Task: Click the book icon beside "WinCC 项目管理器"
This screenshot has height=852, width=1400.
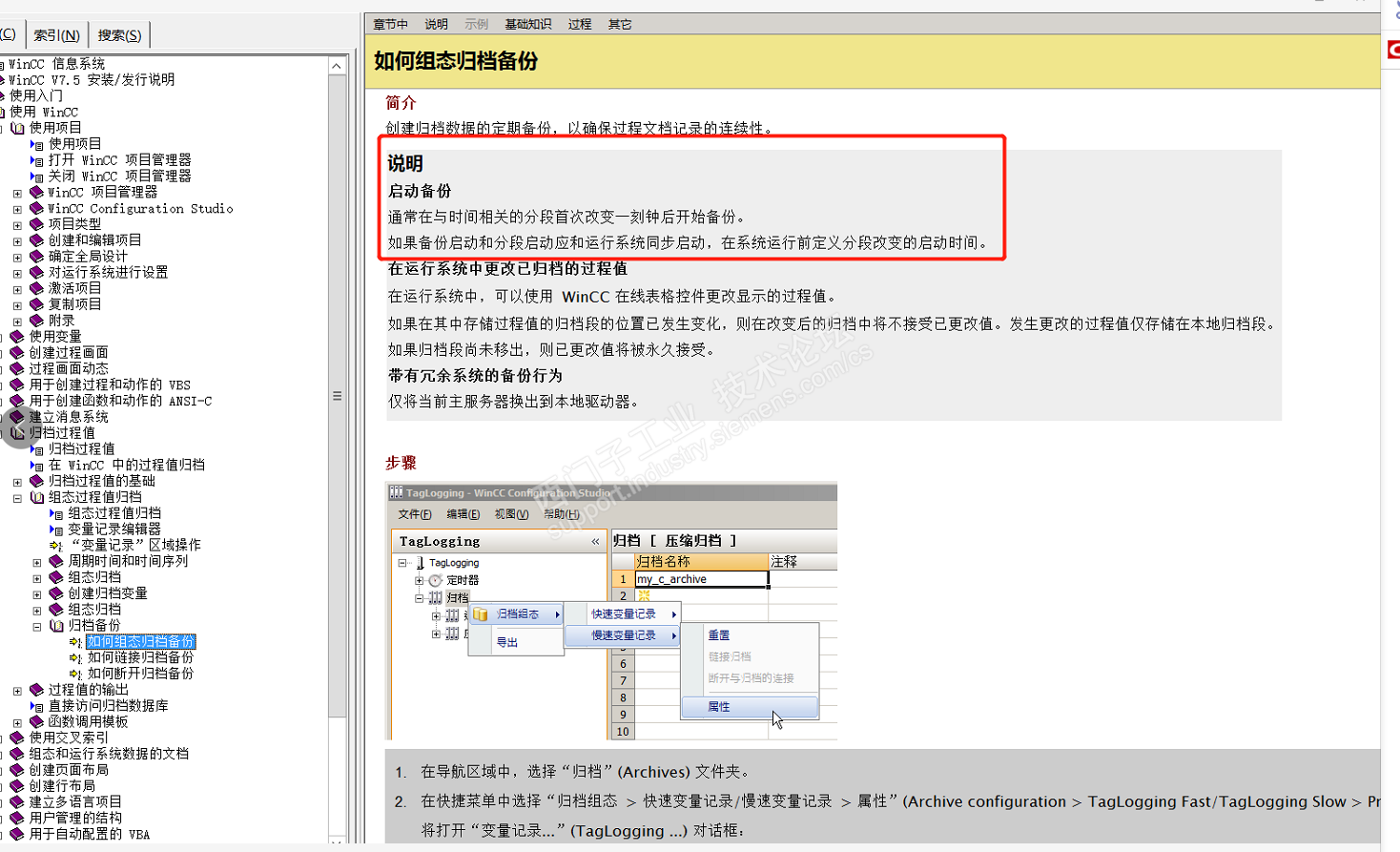Action: coord(36,192)
